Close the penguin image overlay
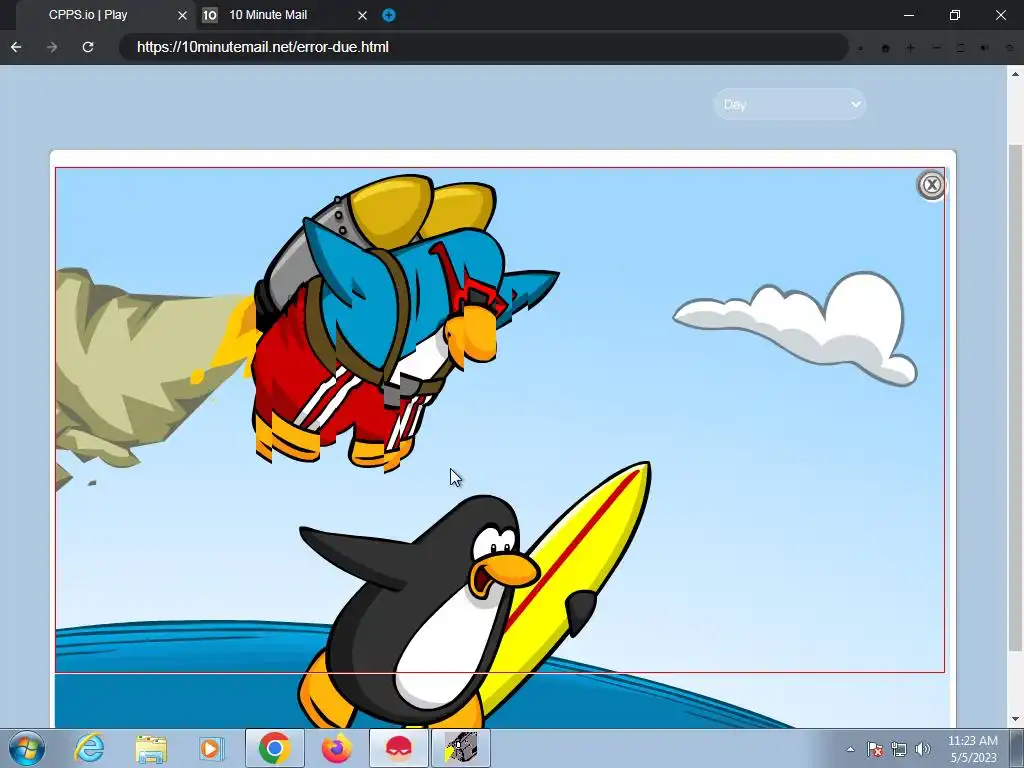Screen dimensions: 1024x768 click(x=932, y=185)
